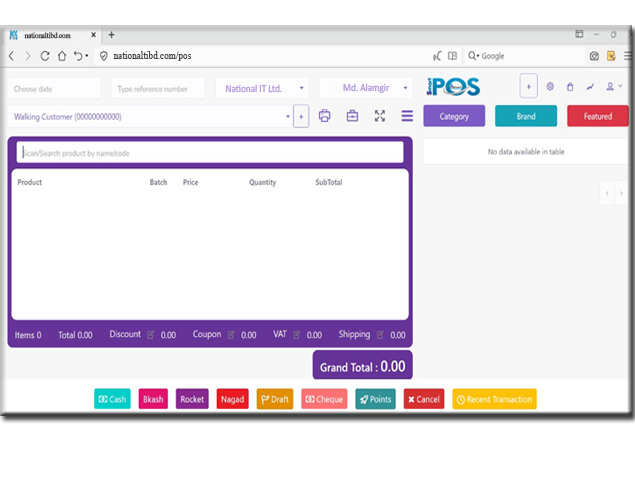635x486 pixels.
Task: Edit the Discount amount icon
Action: (151, 335)
